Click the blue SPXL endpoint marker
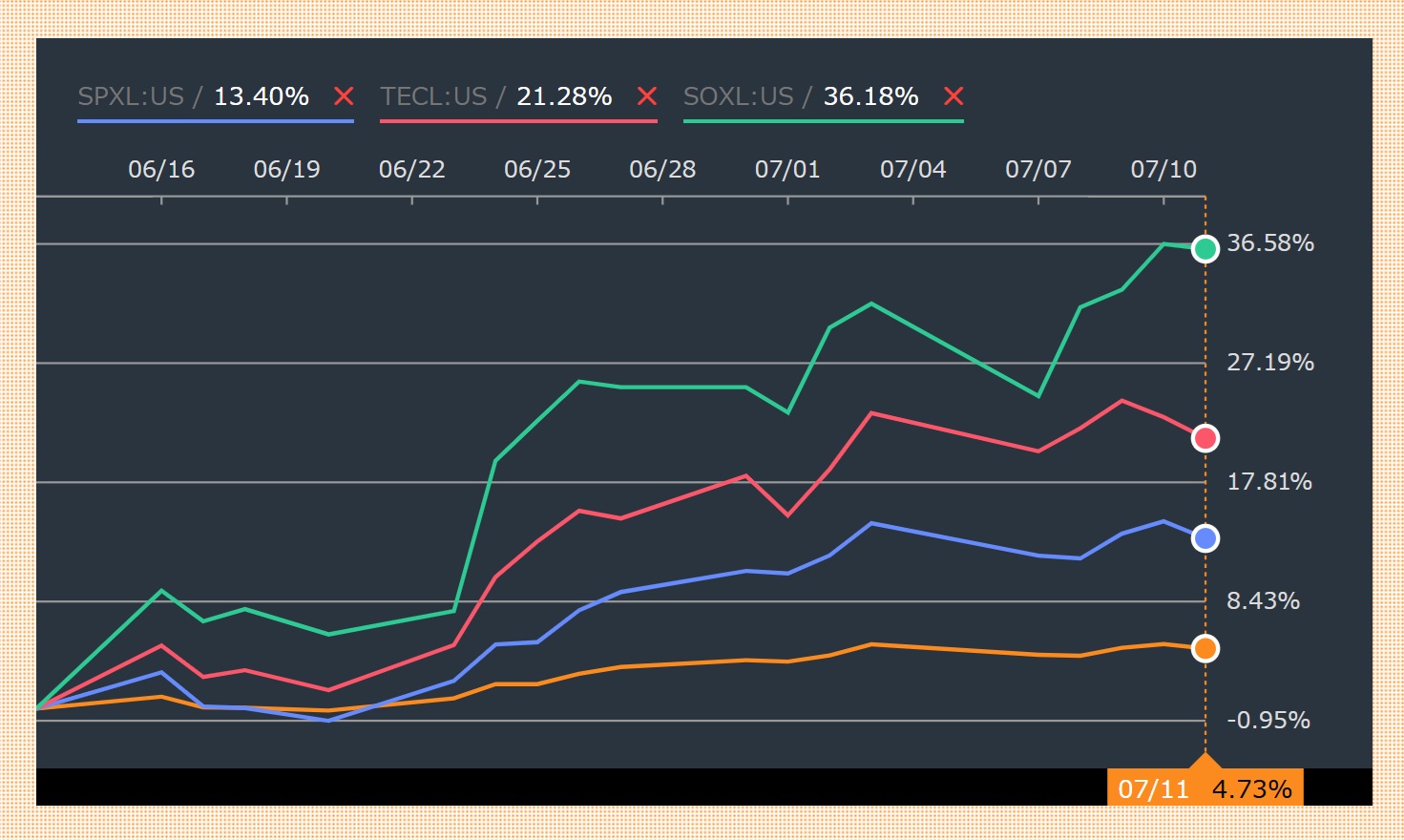 point(1205,538)
